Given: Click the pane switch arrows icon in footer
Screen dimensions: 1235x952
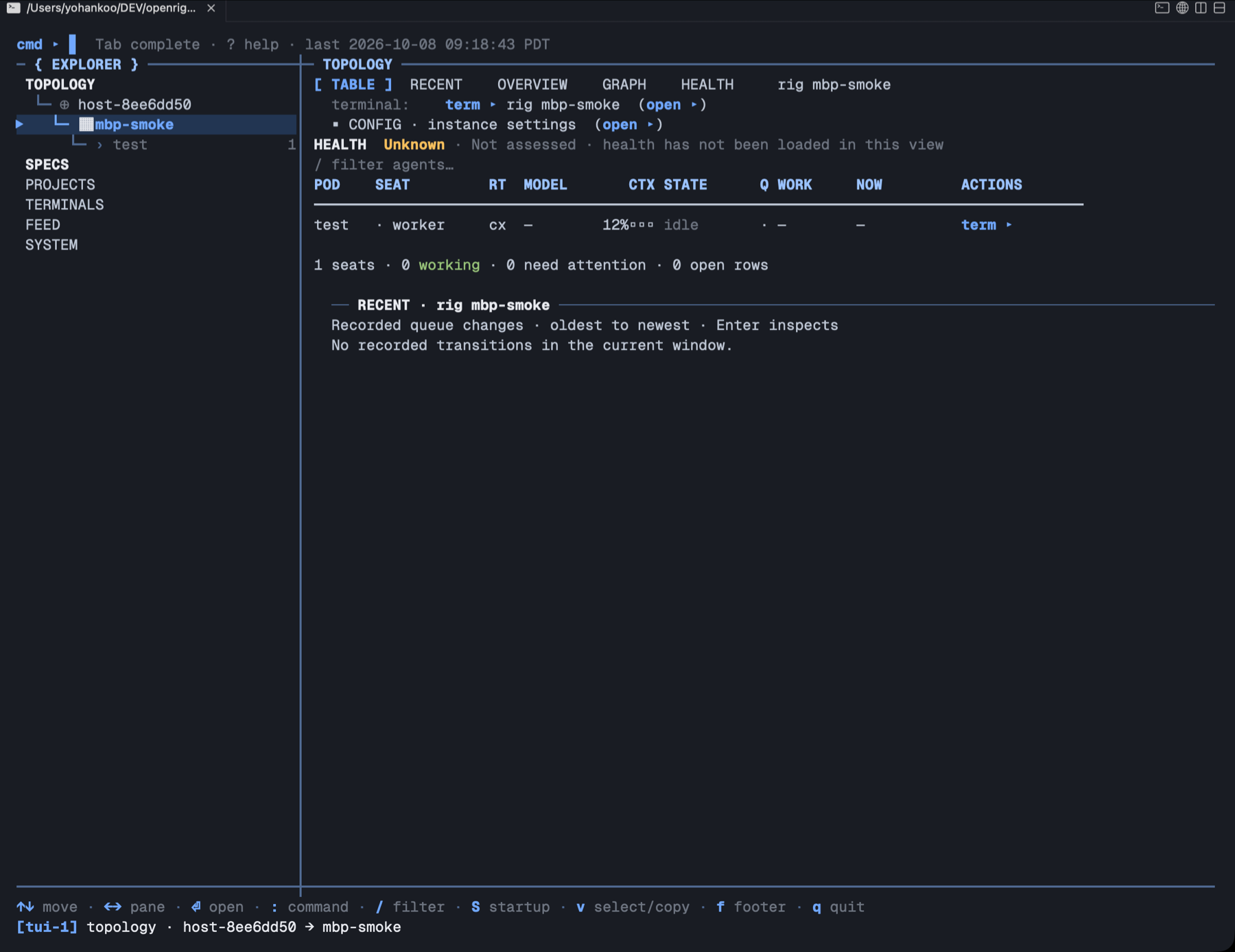Looking at the screenshot, I should point(113,907).
